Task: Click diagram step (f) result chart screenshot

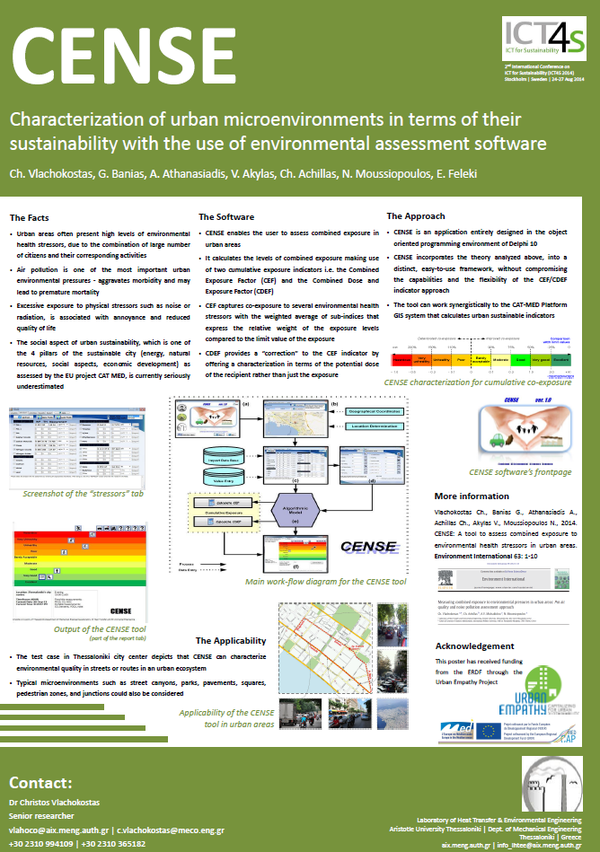Action: 296,554
